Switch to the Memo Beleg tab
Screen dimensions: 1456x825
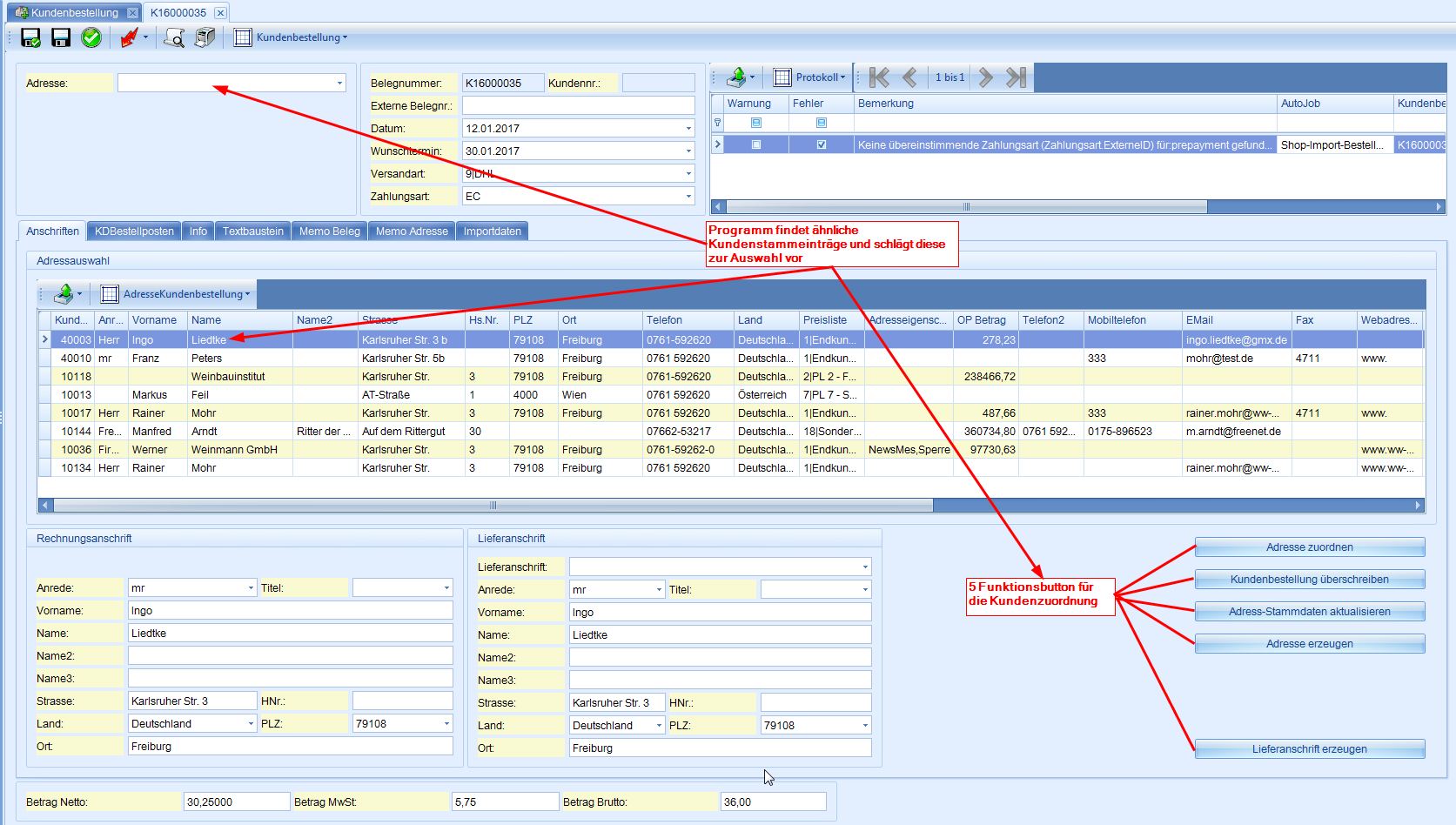[329, 231]
